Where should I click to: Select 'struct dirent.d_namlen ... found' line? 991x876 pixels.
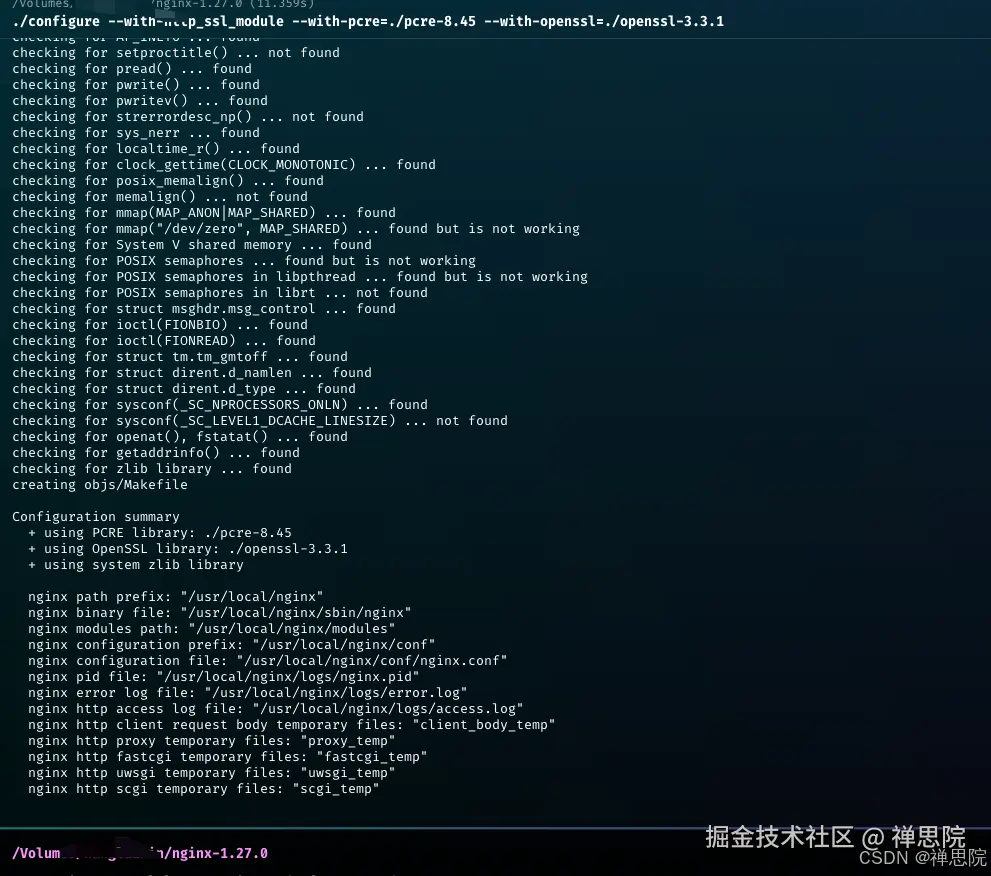(x=192, y=373)
